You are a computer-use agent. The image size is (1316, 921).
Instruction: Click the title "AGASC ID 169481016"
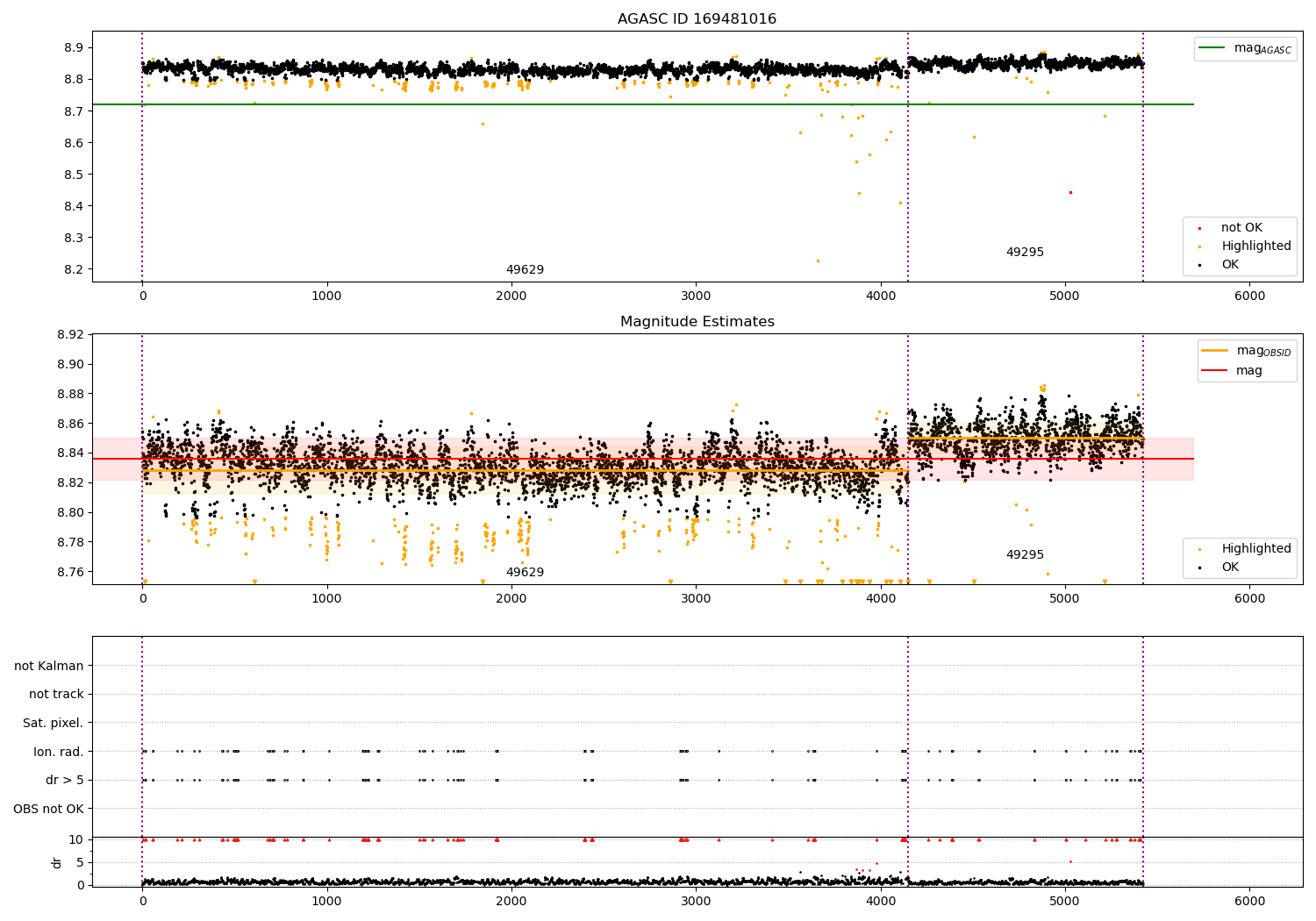click(x=697, y=19)
